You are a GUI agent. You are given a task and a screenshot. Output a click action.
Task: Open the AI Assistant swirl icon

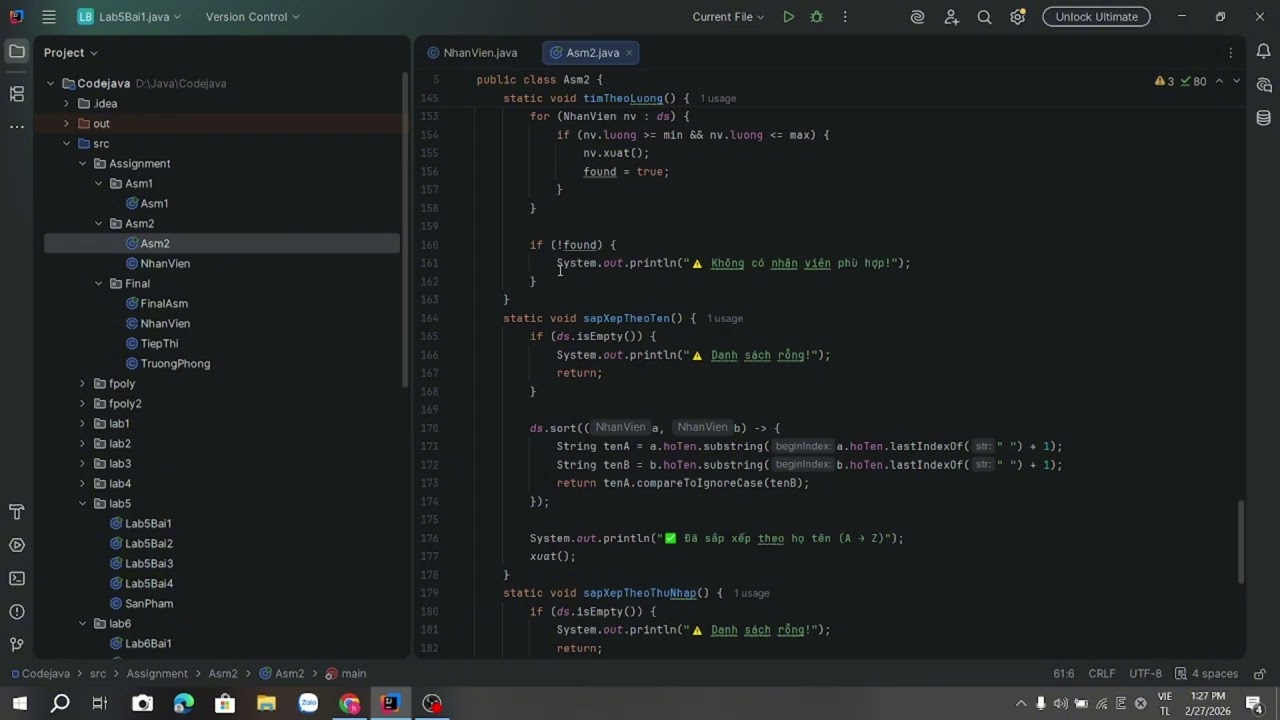(x=917, y=17)
